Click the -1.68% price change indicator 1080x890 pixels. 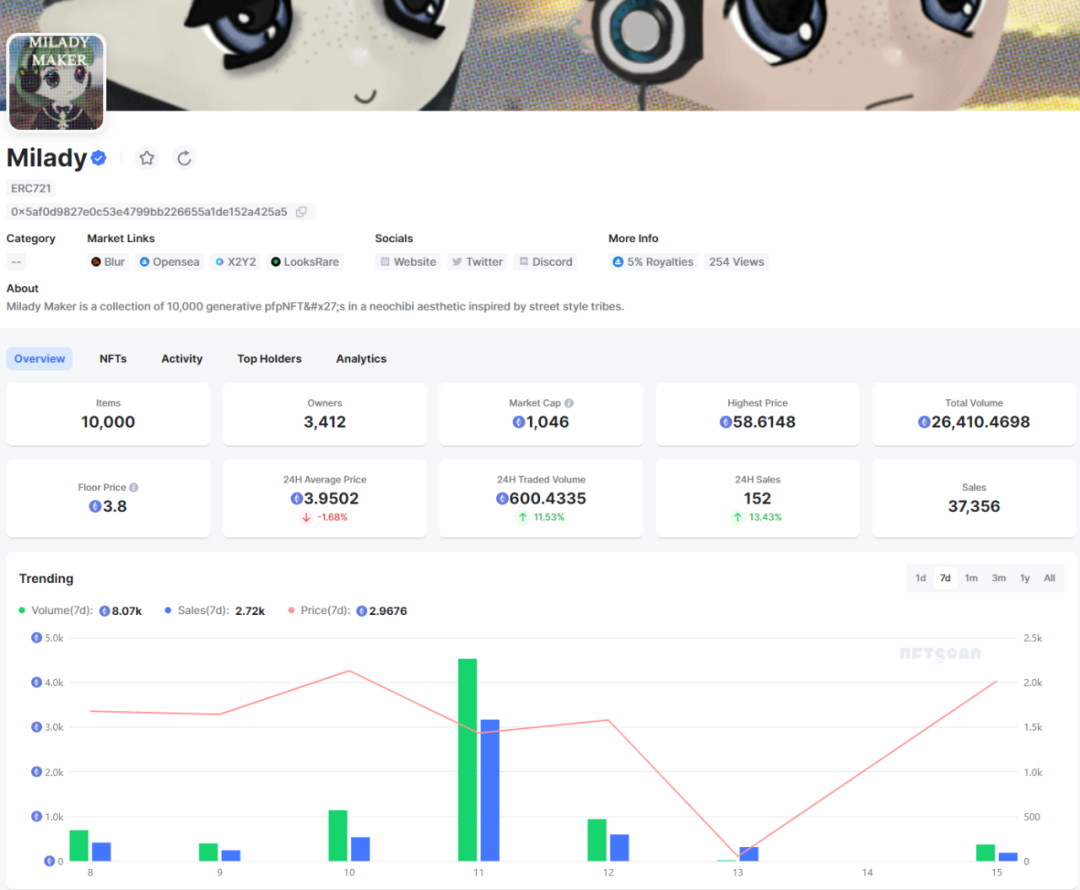[324, 517]
